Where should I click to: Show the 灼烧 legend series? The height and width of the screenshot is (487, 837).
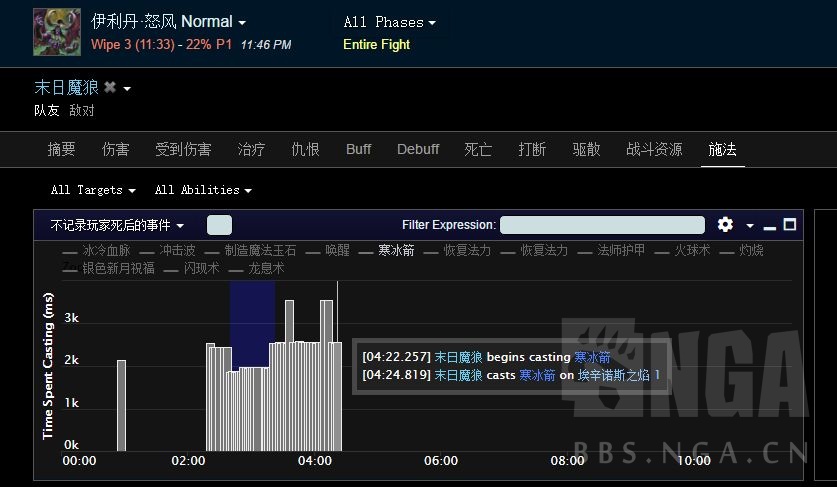tap(751, 250)
